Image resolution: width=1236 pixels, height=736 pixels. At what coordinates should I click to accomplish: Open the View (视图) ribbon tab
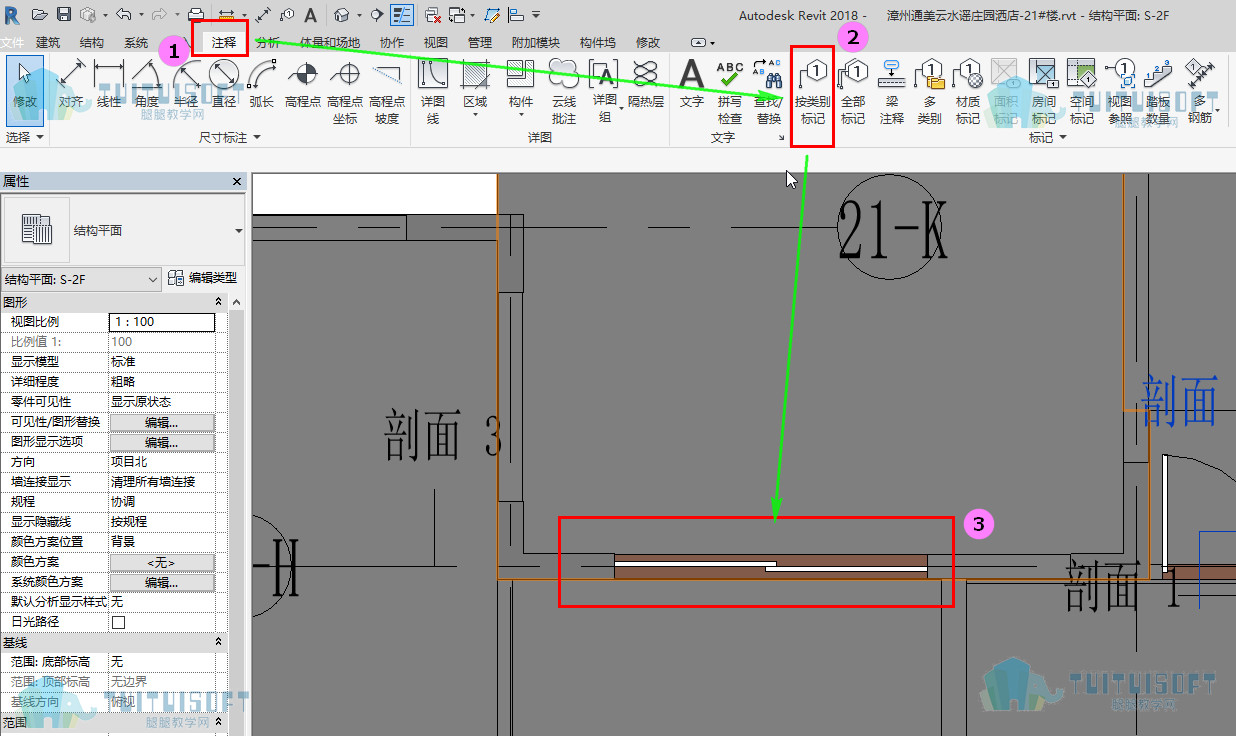435,43
